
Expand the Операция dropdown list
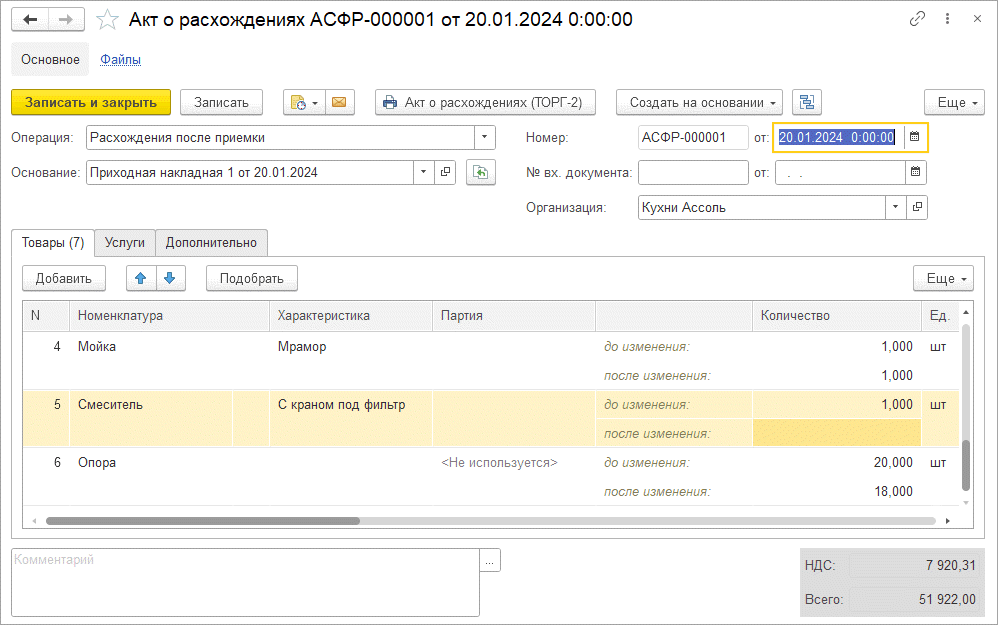click(x=484, y=137)
